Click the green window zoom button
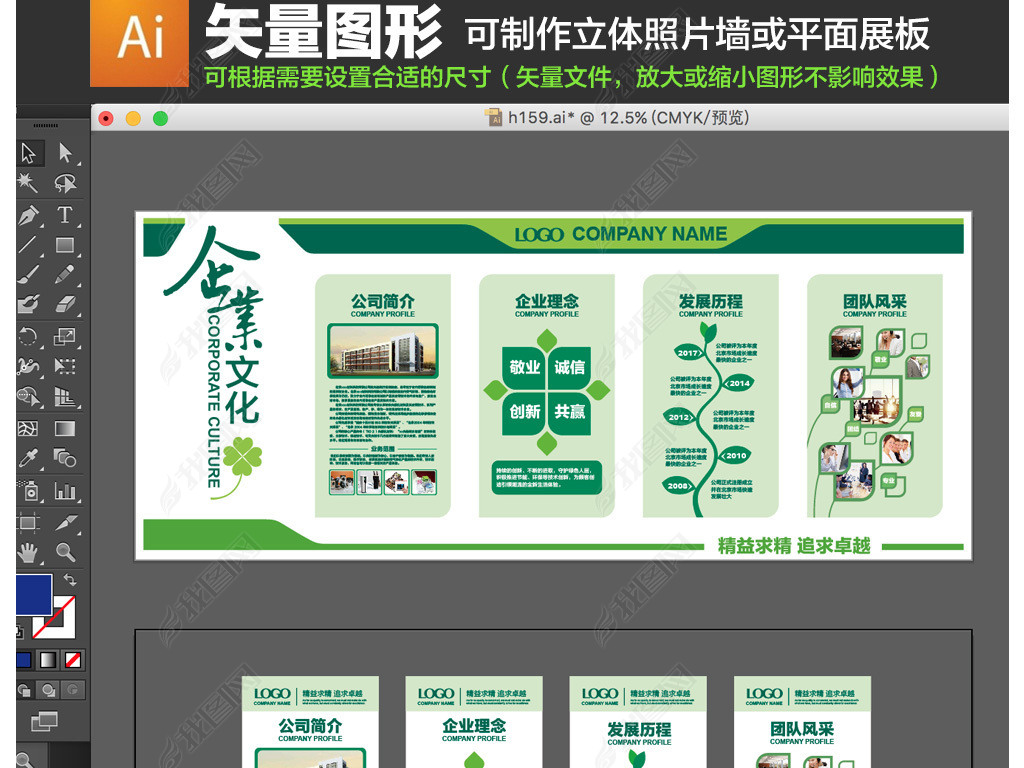The image size is (1024, 768). (x=160, y=118)
